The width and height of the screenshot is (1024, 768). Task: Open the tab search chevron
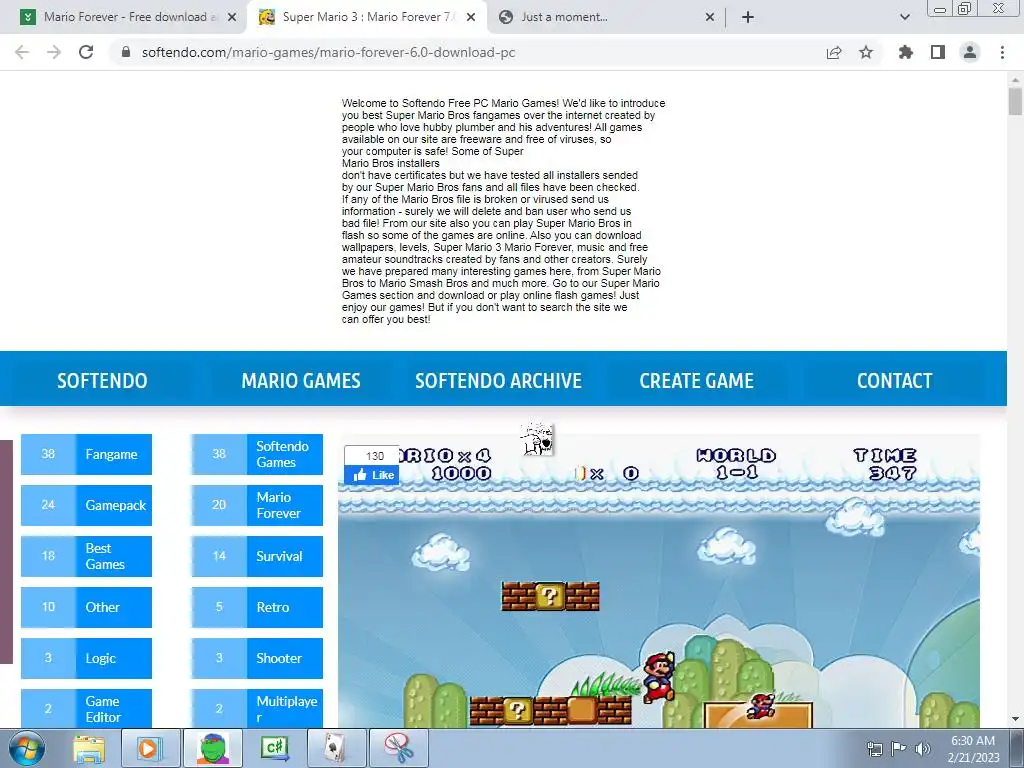click(x=904, y=17)
